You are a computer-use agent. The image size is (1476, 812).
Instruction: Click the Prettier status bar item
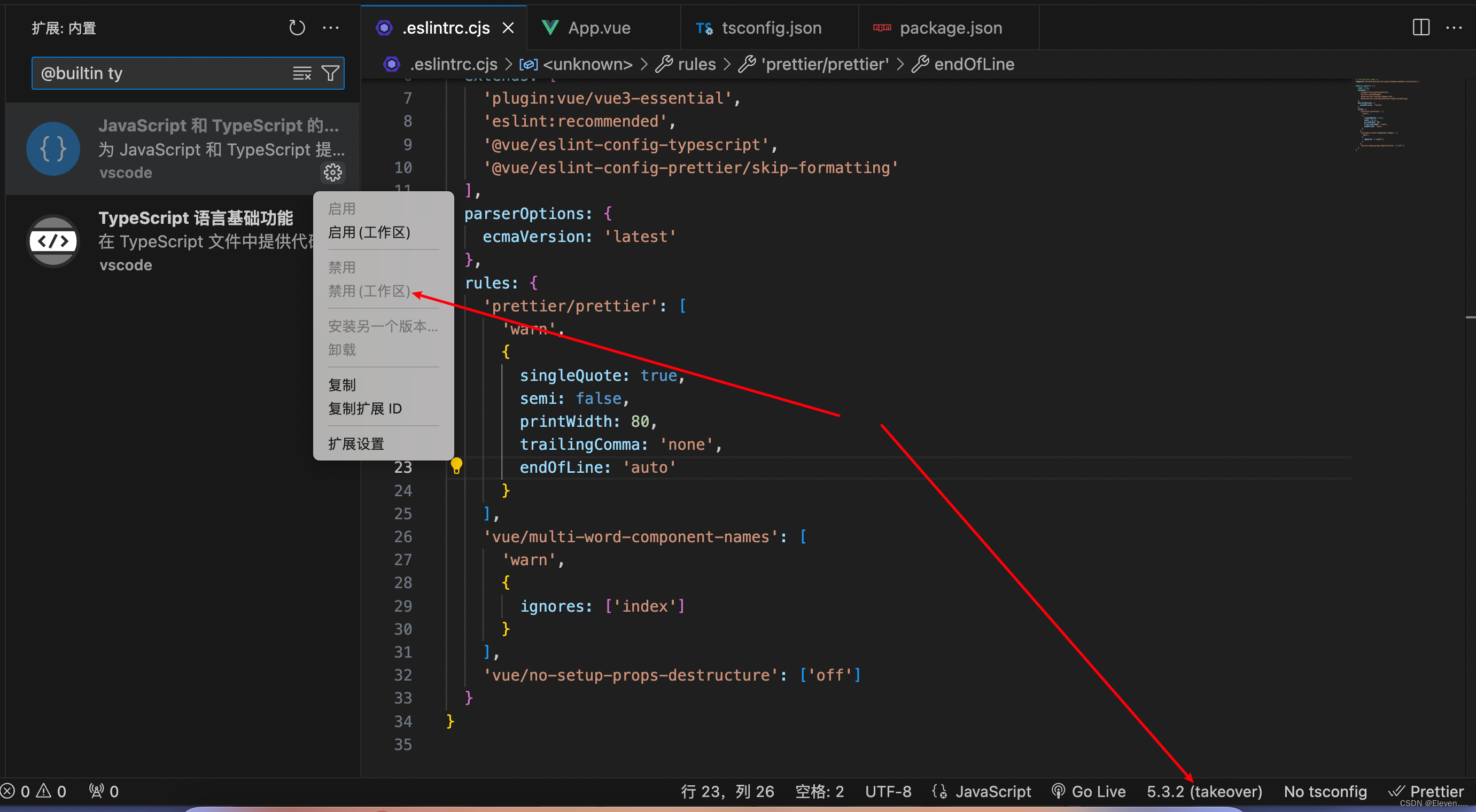[1426, 791]
